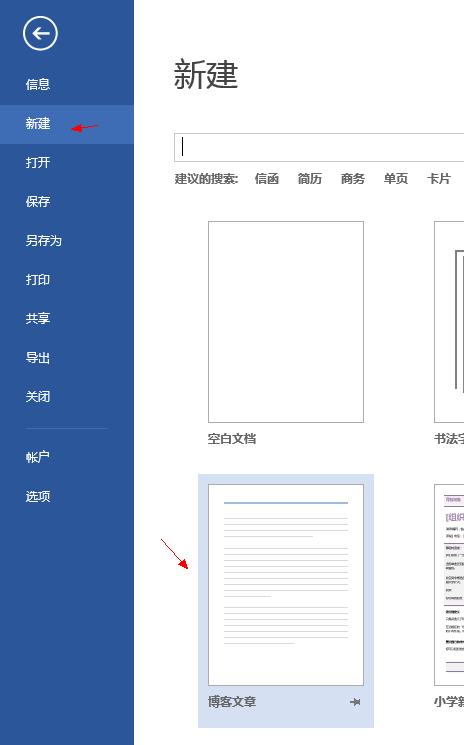Viewport: 464px width, 745px height.
Task: Click the 简历 suggested search link
Action: 310,179
